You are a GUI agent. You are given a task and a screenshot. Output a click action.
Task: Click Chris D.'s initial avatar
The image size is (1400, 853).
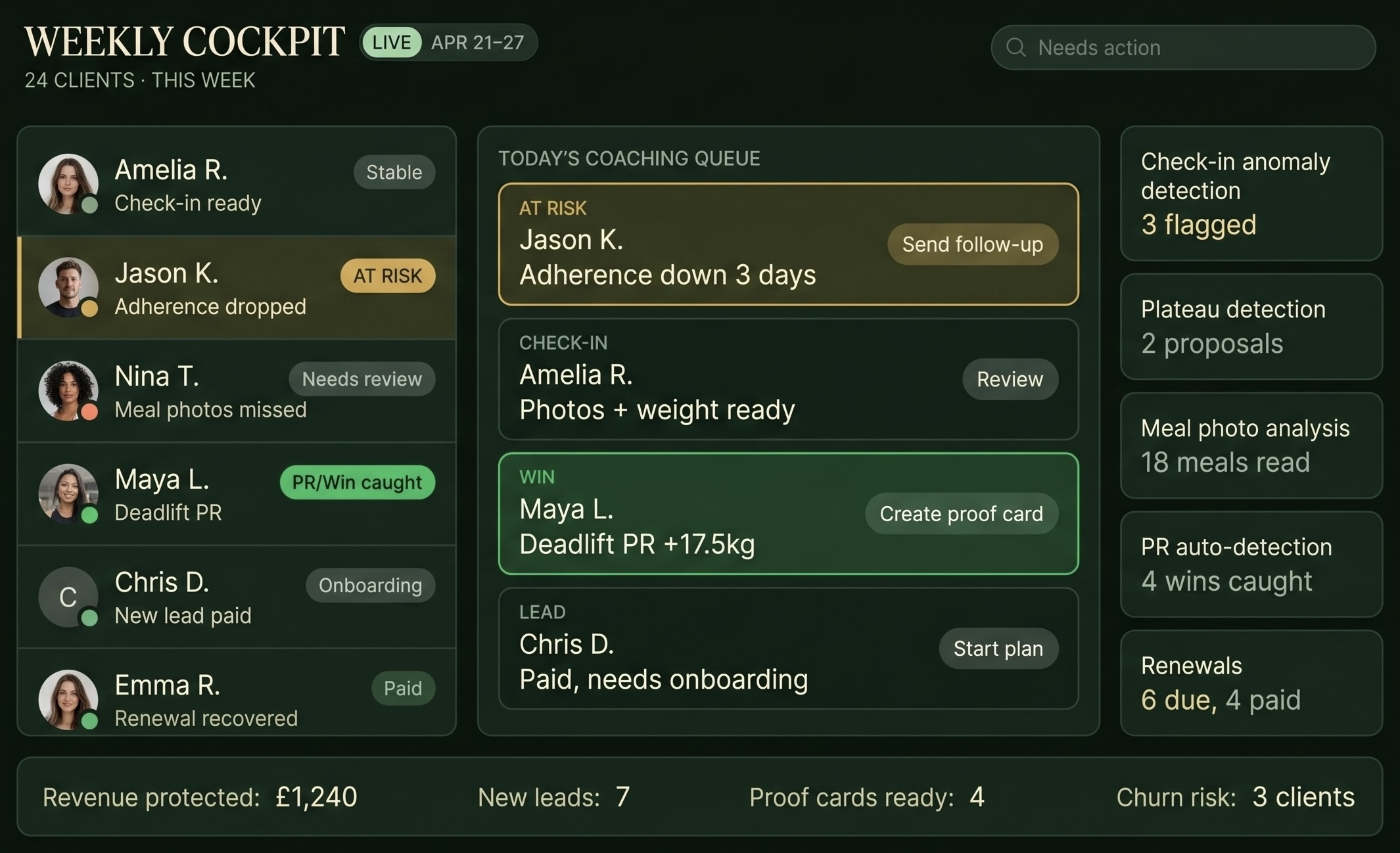tap(68, 595)
